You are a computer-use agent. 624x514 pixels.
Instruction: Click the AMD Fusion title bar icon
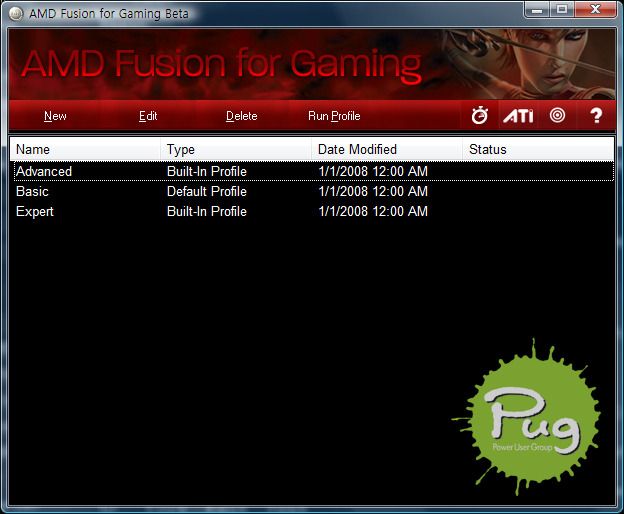(x=16, y=14)
